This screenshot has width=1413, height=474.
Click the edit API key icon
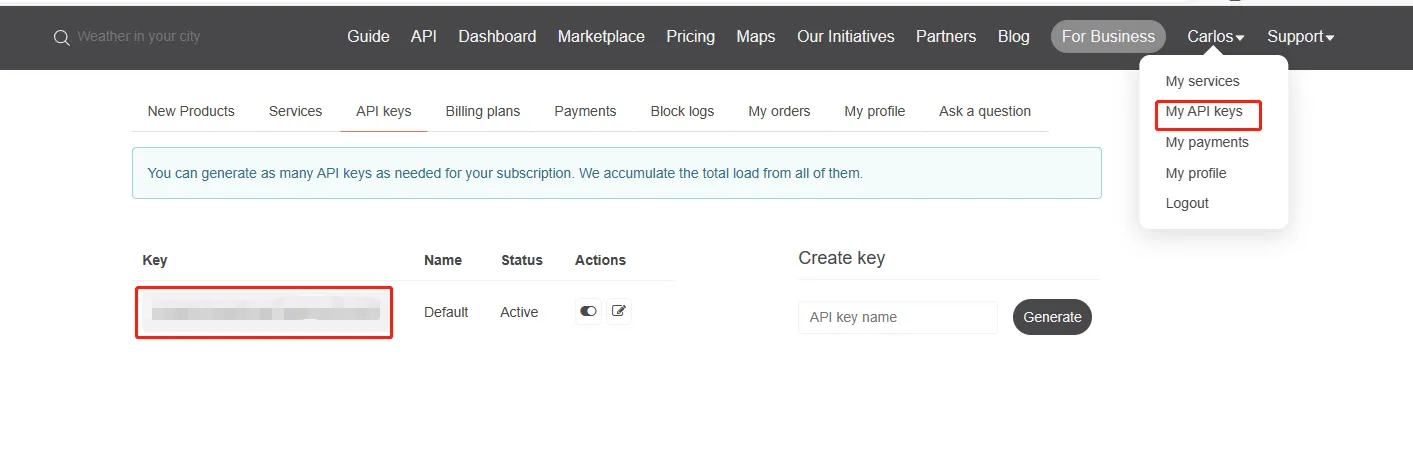tap(619, 311)
